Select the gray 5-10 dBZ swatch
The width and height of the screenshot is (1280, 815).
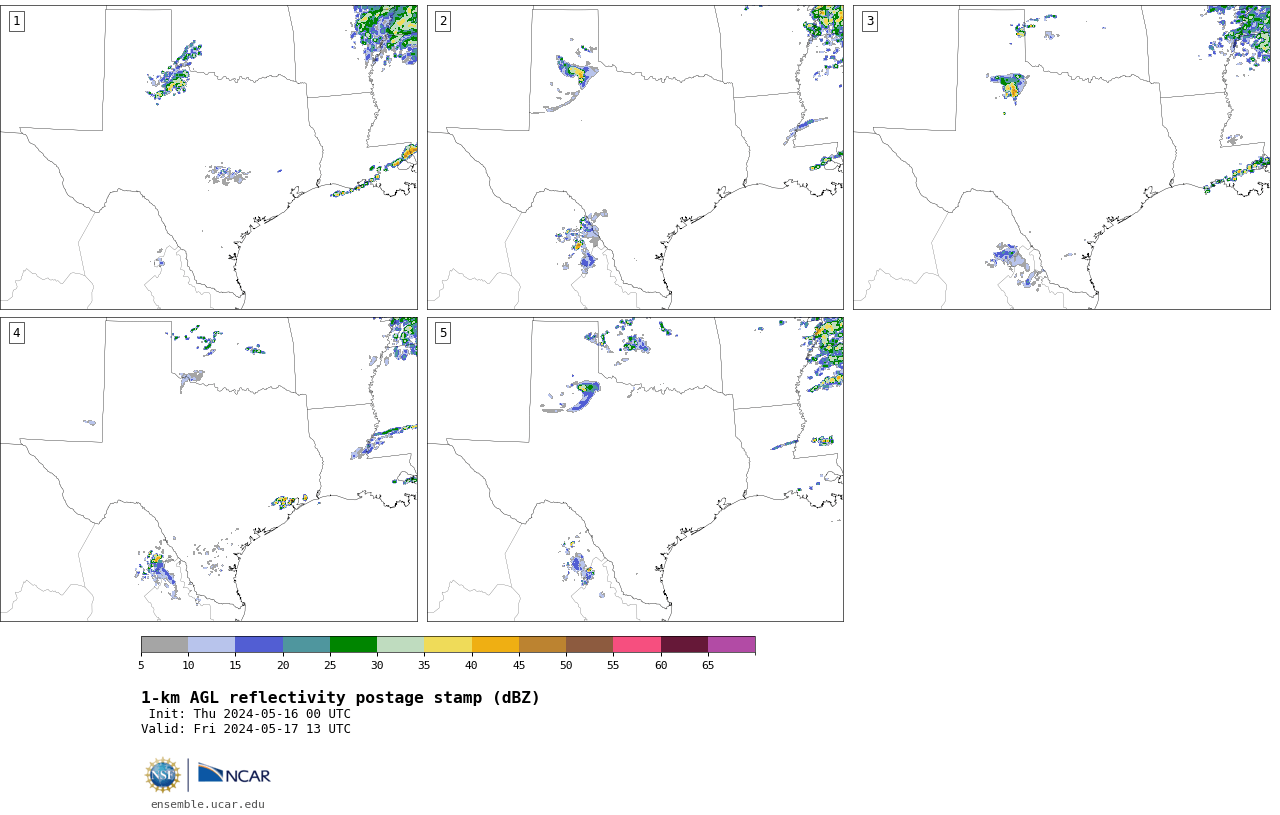point(164,644)
